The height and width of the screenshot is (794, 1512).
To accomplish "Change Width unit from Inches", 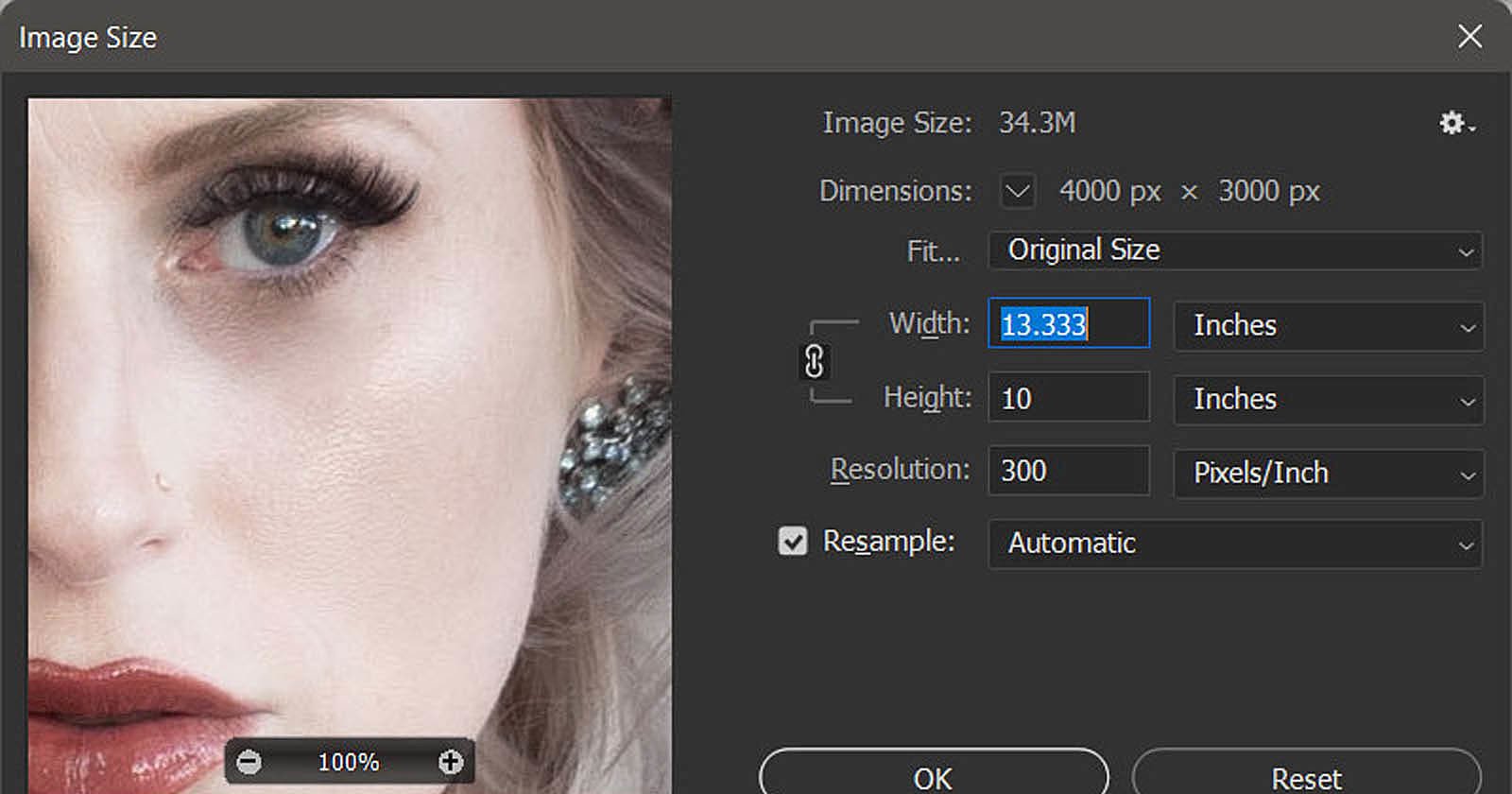I will [1329, 325].
